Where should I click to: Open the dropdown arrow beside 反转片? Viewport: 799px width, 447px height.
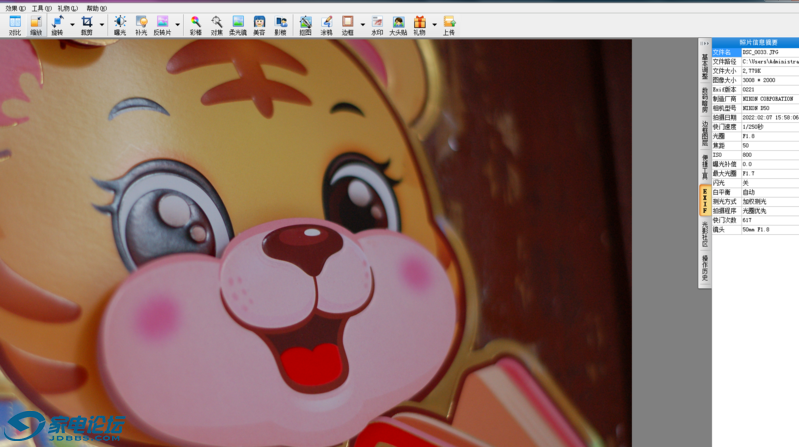pos(178,25)
